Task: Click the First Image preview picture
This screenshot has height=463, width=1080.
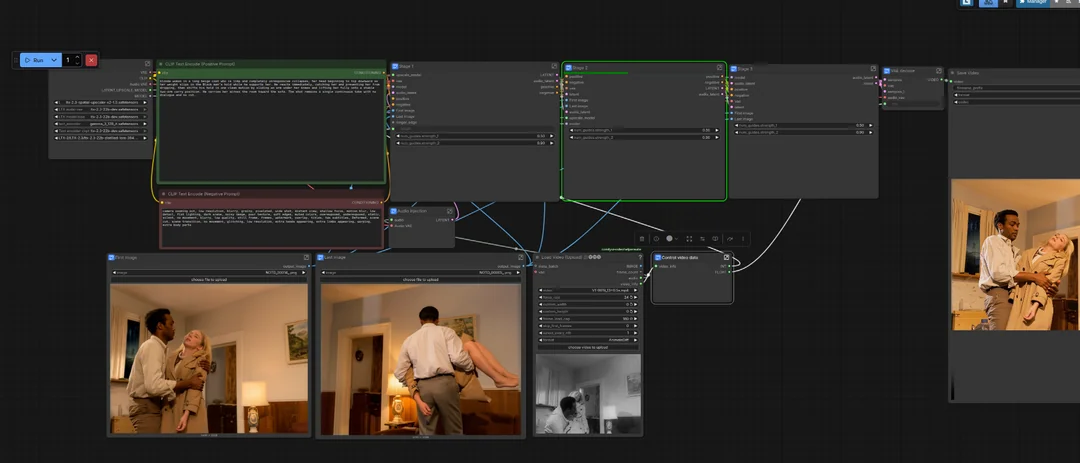Action: tap(209, 358)
